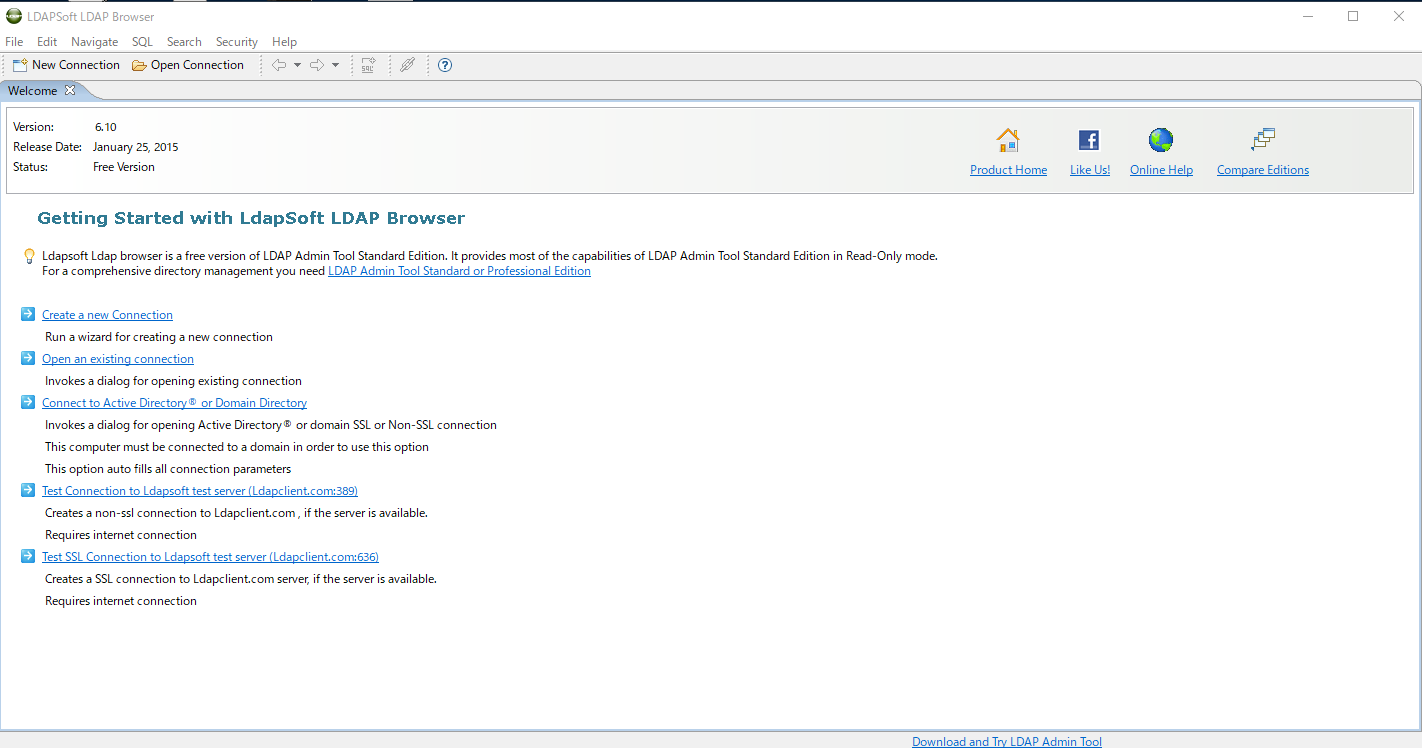Open the Security menu
Screen dimensions: 1422x748
coord(237,42)
